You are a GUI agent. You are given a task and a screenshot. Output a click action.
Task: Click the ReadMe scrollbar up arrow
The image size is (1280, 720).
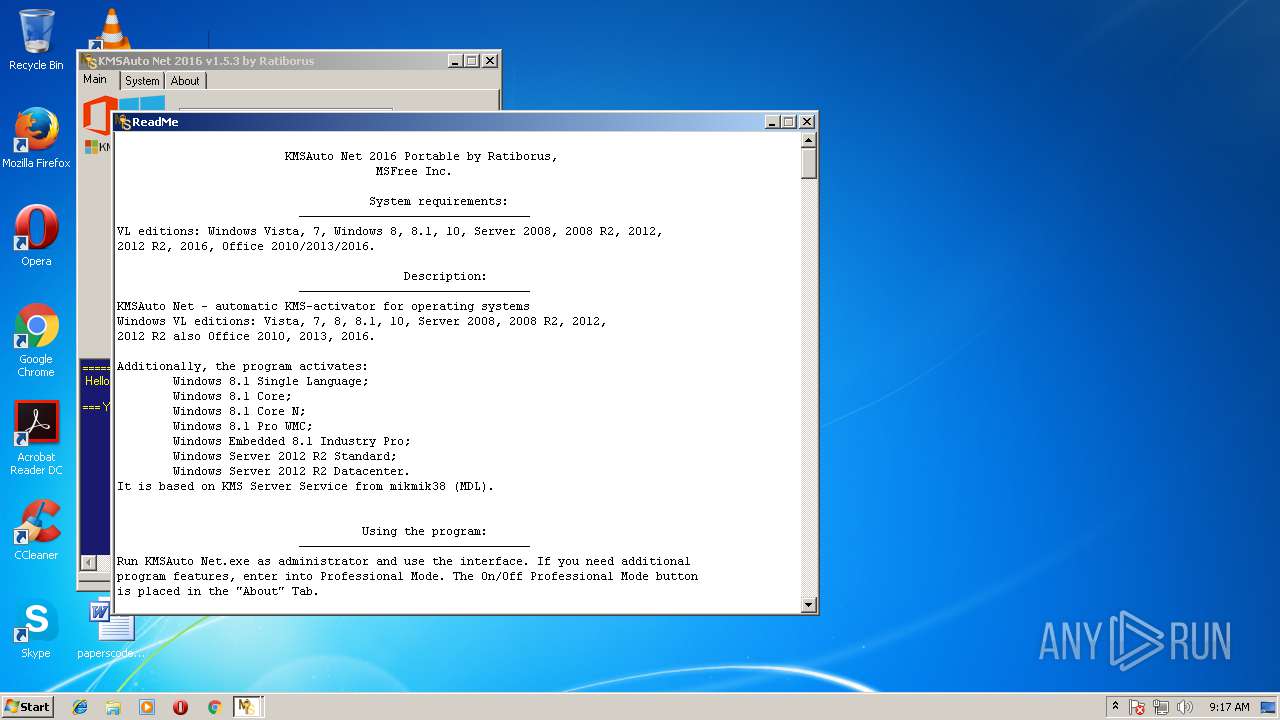tap(809, 141)
